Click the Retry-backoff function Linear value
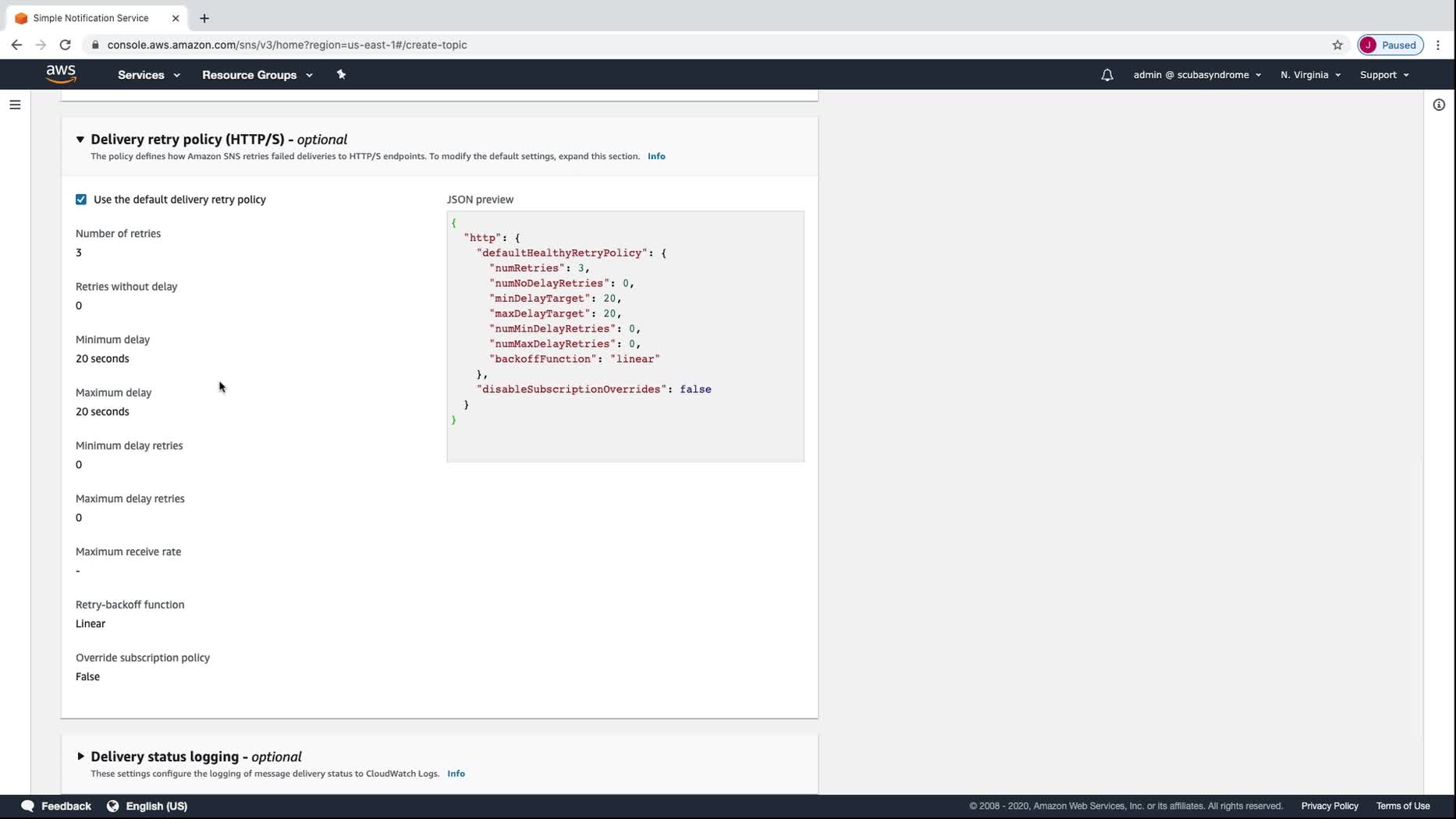This screenshot has height=819, width=1456. coord(91,624)
